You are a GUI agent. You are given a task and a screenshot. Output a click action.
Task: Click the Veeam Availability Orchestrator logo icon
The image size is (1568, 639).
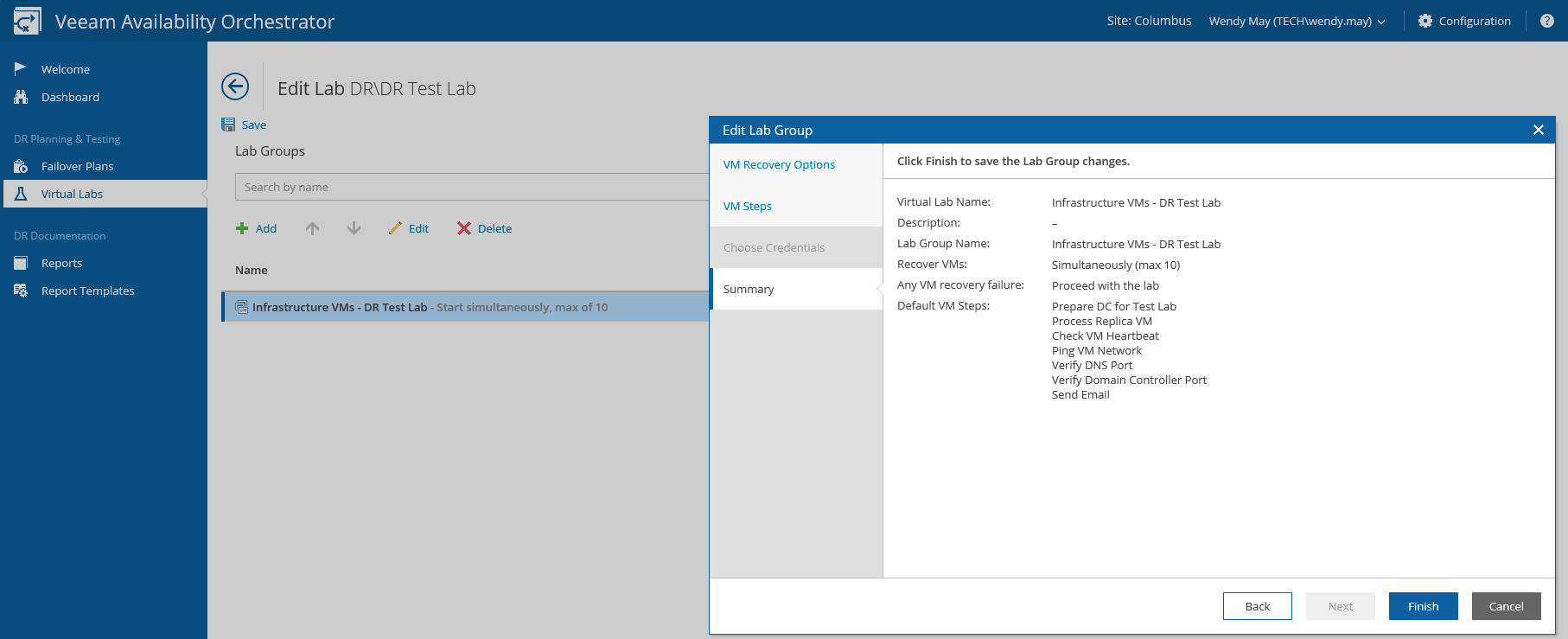click(x=27, y=21)
